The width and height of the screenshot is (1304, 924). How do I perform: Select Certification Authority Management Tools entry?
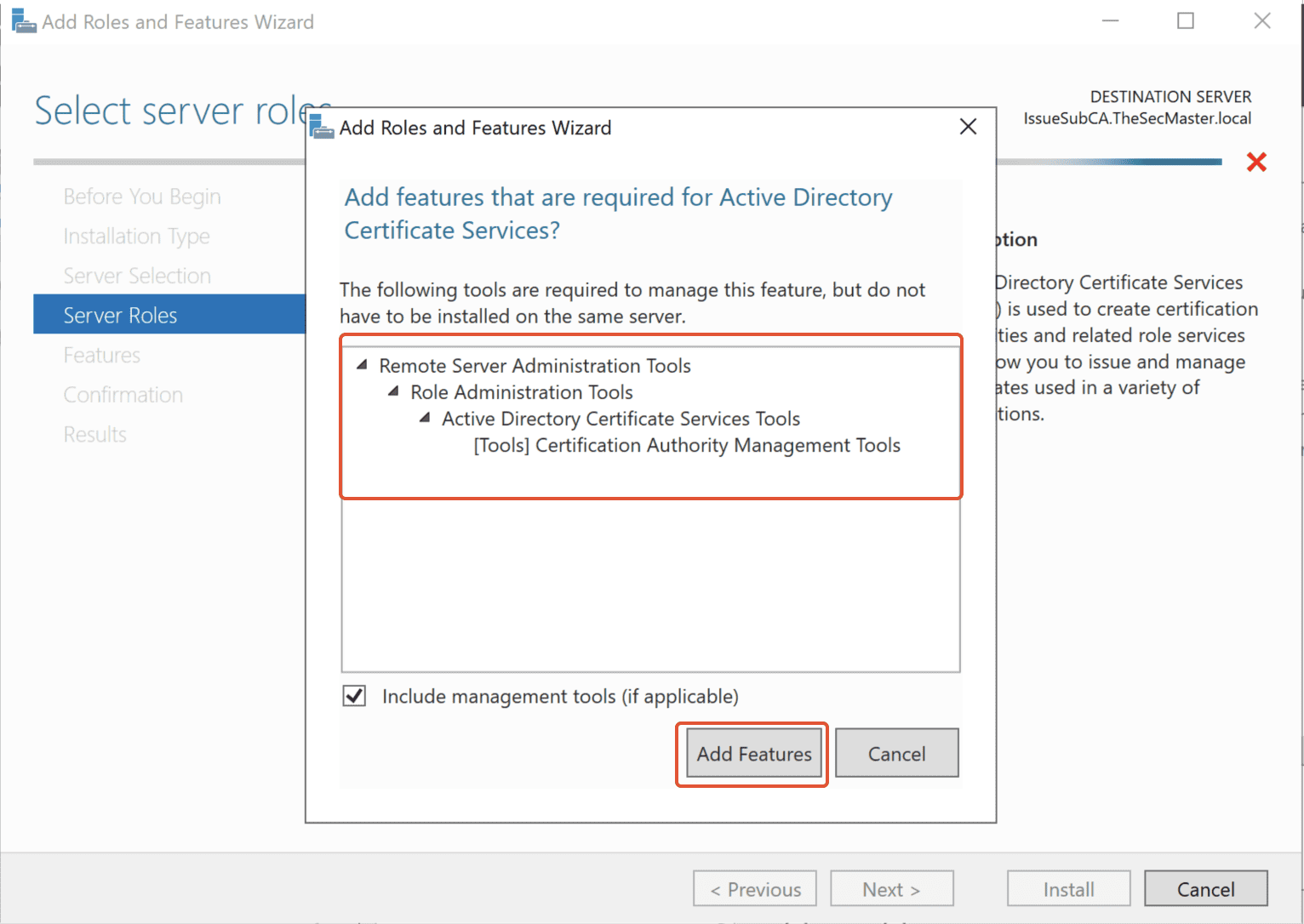click(x=687, y=445)
